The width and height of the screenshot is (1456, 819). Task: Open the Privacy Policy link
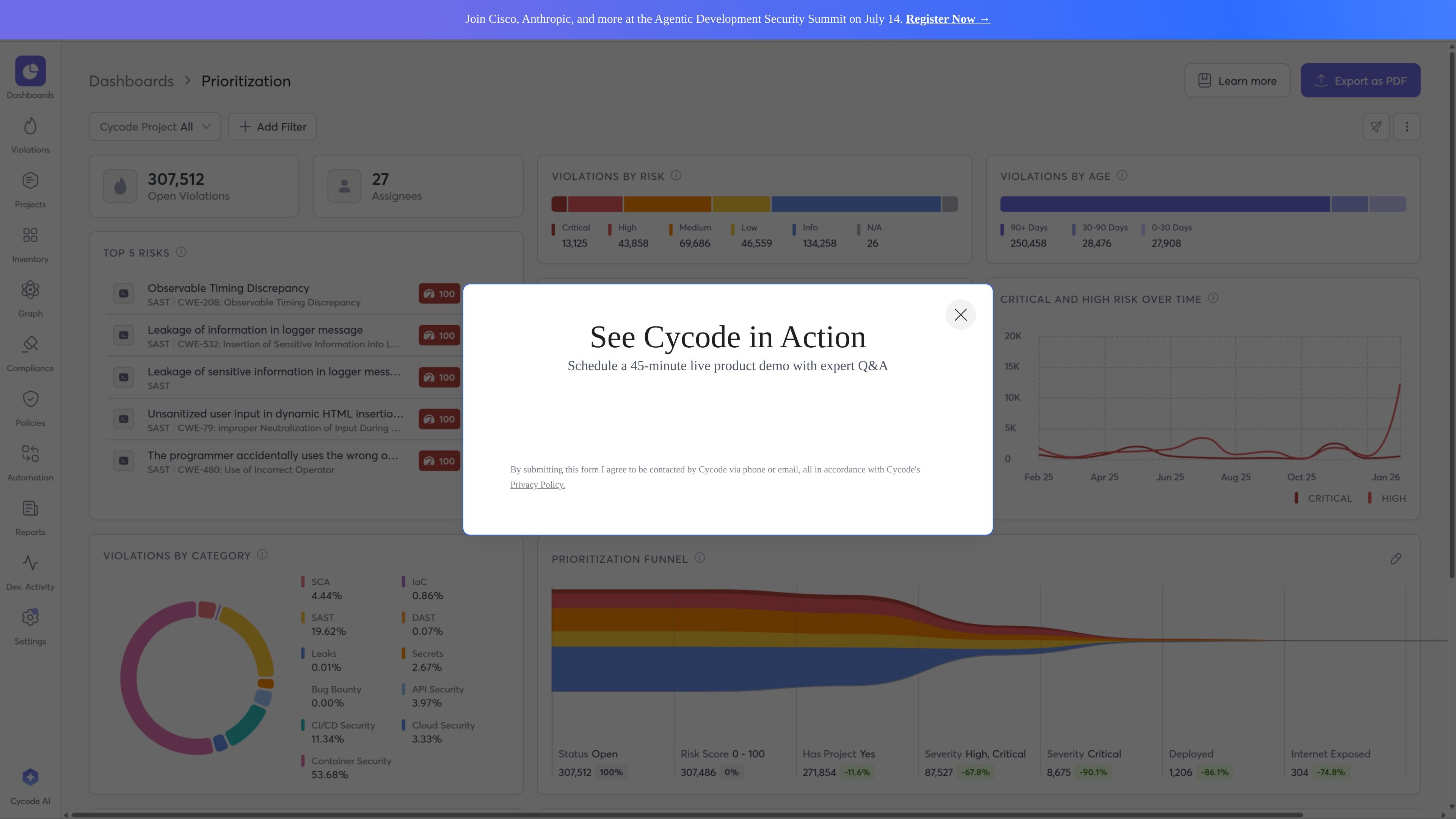[538, 485]
